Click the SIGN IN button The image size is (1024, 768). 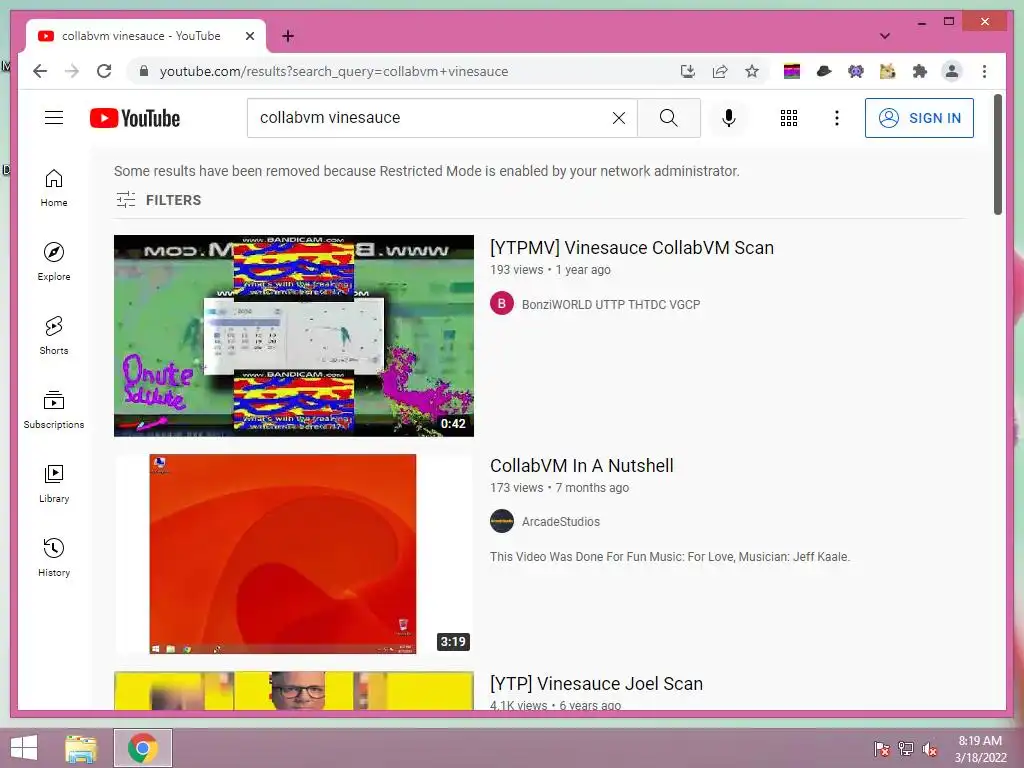click(x=919, y=118)
